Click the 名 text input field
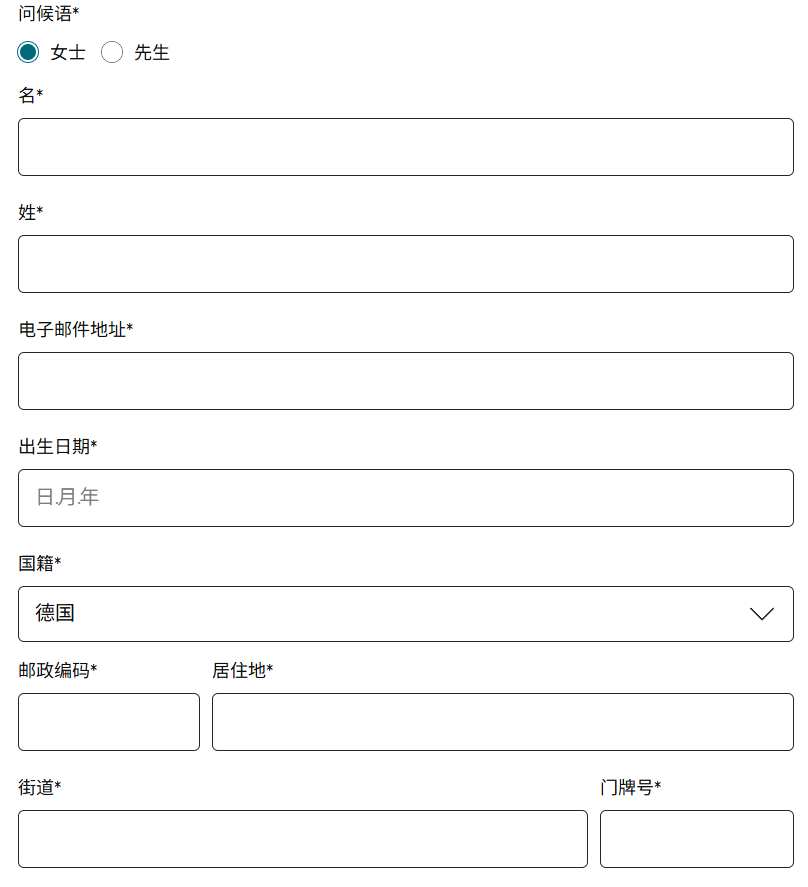 (x=405, y=147)
